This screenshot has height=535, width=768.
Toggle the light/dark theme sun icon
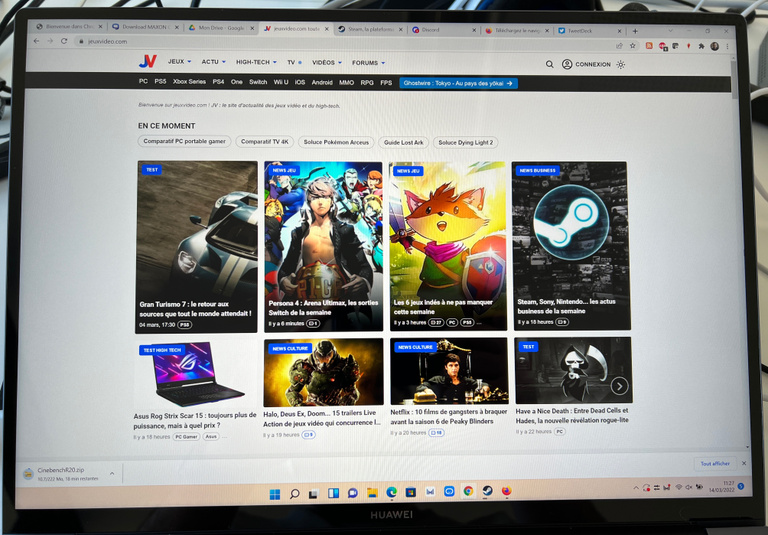(x=621, y=65)
